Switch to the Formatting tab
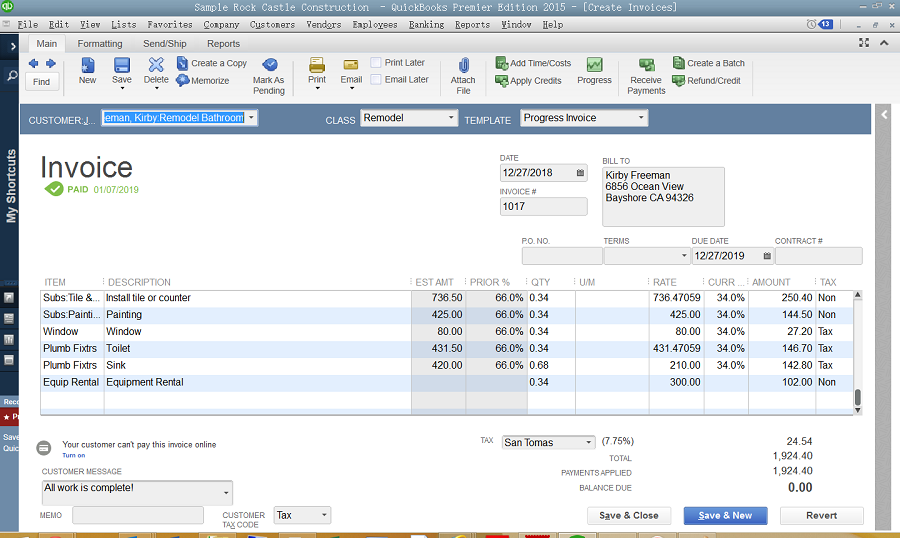 pyautogui.click(x=100, y=44)
